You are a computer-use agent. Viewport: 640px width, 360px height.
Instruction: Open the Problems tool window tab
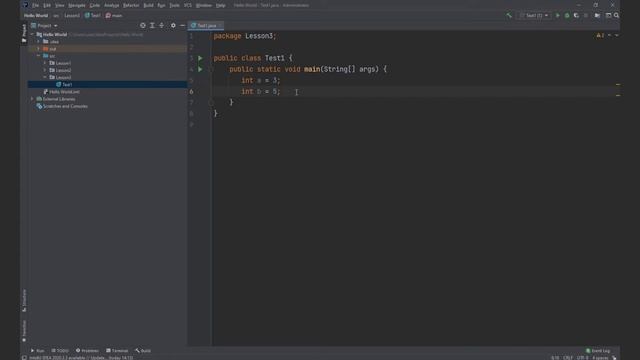(x=87, y=351)
